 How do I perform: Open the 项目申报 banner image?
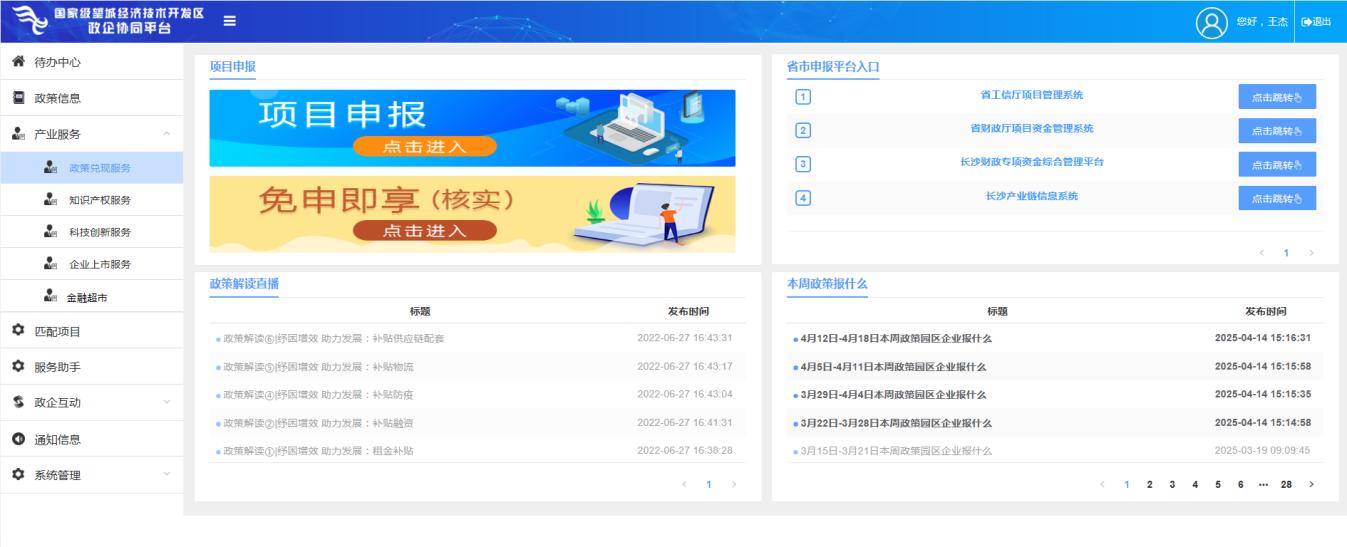[471, 128]
